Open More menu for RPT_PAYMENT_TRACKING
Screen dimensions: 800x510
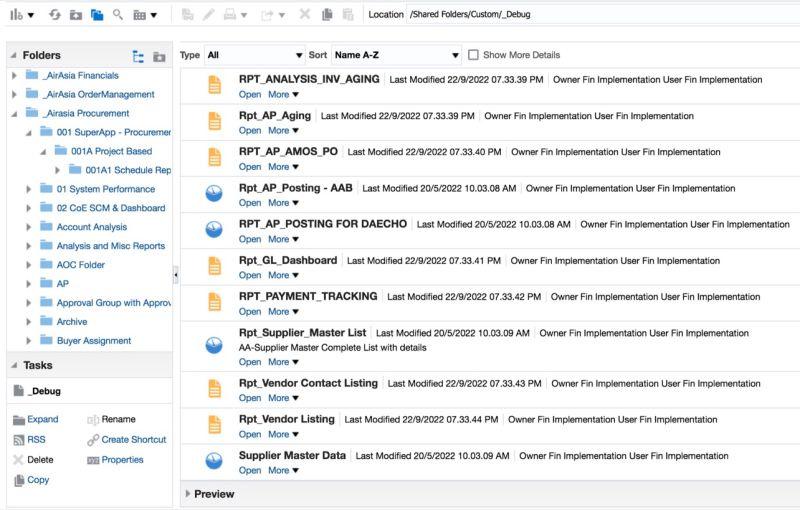tap(283, 311)
